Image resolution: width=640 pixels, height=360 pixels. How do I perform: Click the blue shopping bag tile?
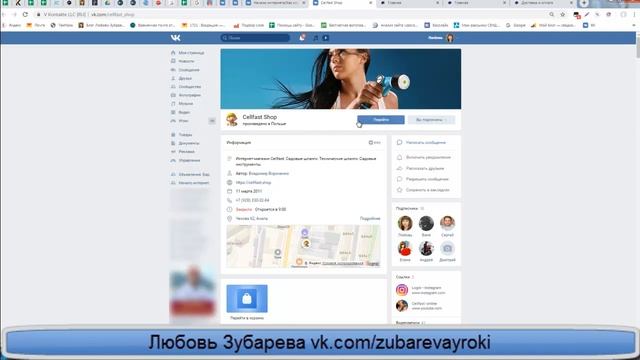[x=247, y=299]
